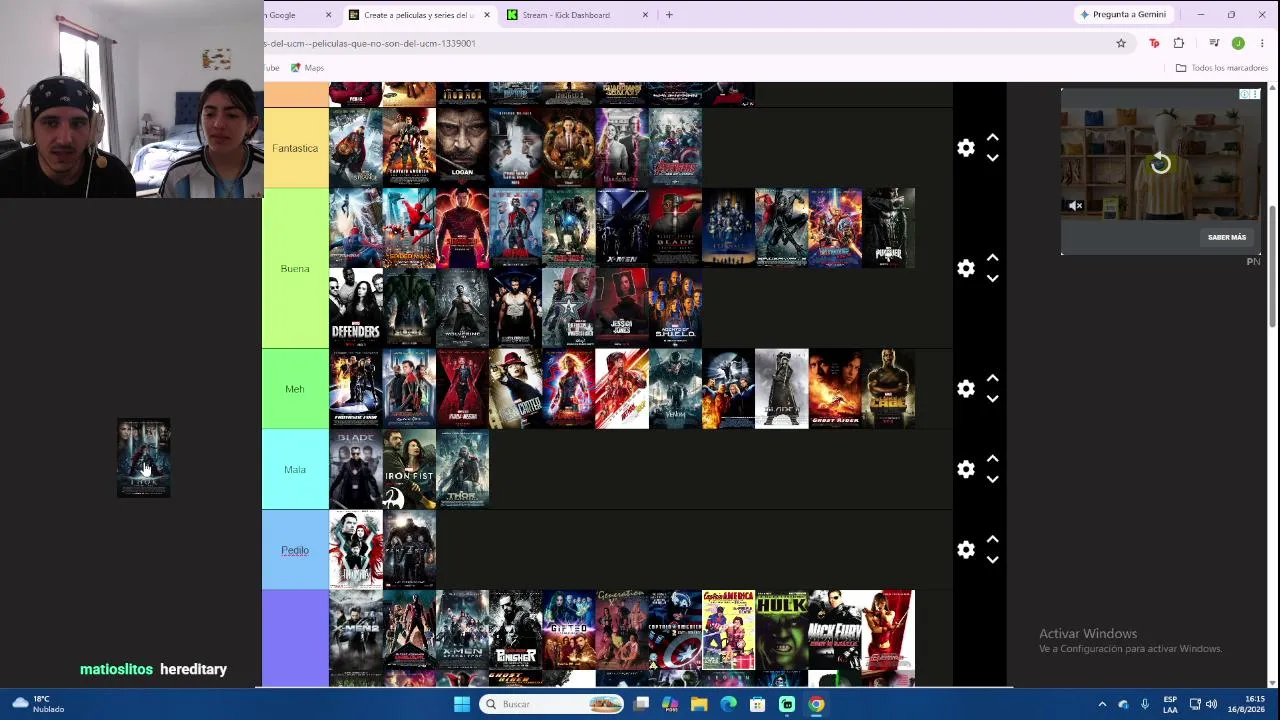The height and width of the screenshot is (720, 1280).
Task: Move Mala tier down with arrow
Action: [992, 479]
